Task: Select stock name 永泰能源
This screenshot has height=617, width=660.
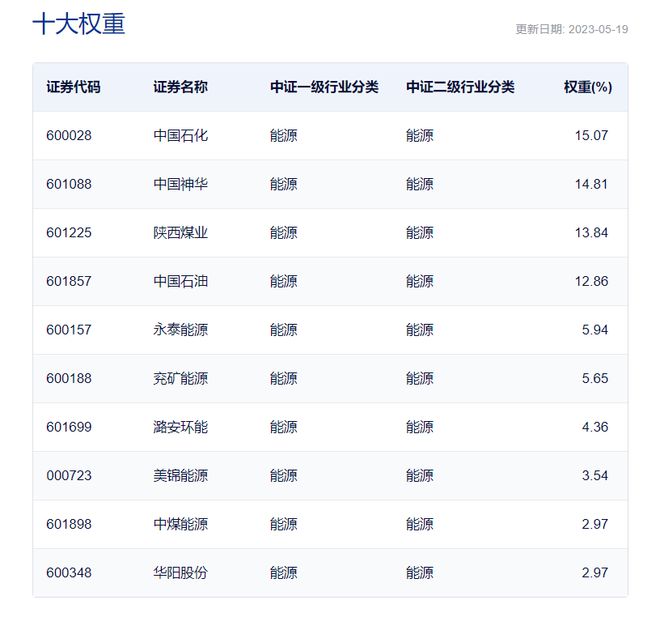Action: (180, 330)
